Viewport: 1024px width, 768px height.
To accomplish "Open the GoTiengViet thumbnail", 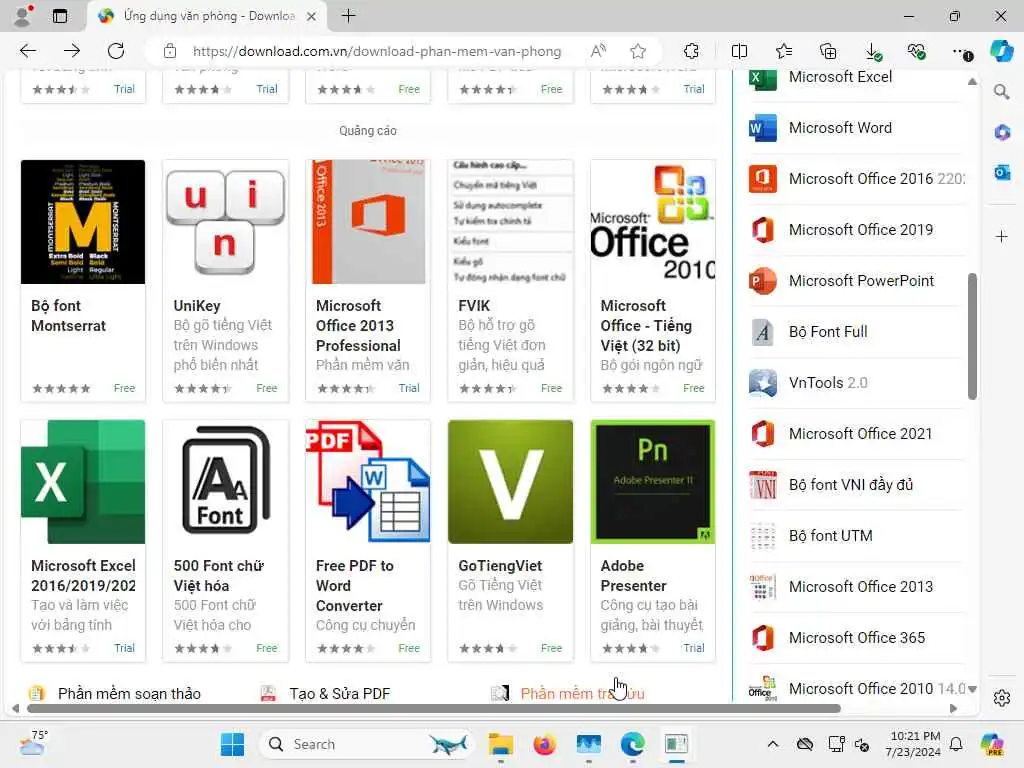I will tap(511, 482).
